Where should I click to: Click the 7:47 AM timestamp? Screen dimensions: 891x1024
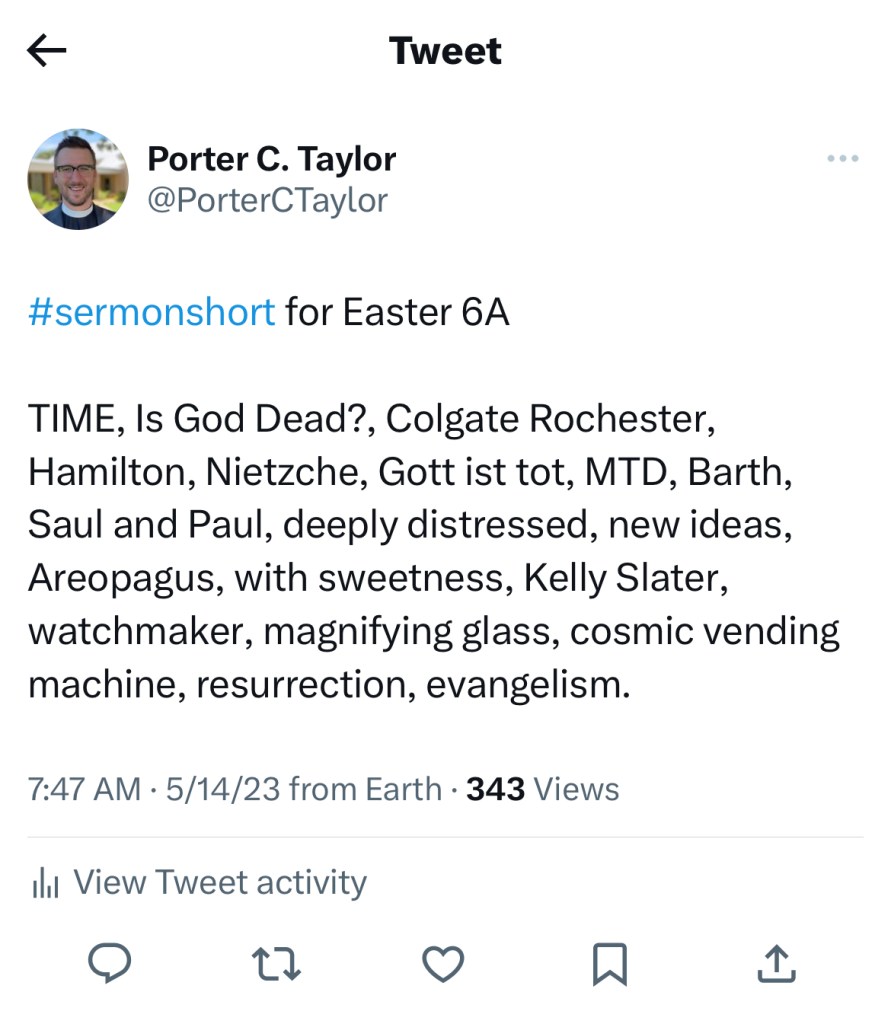(84, 789)
